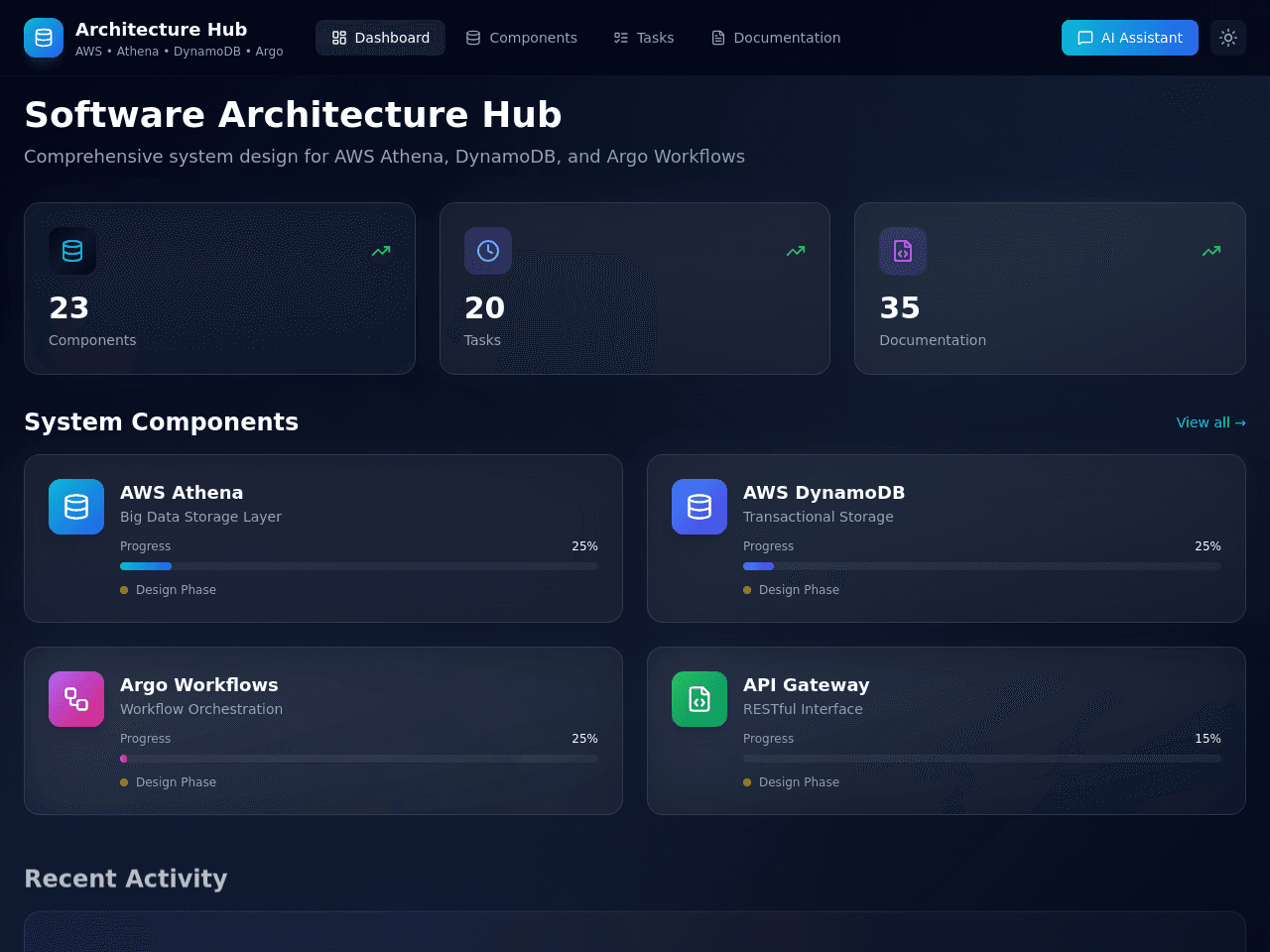Click the Design Phase status dot under API Gateway
1270x952 pixels.
747,782
